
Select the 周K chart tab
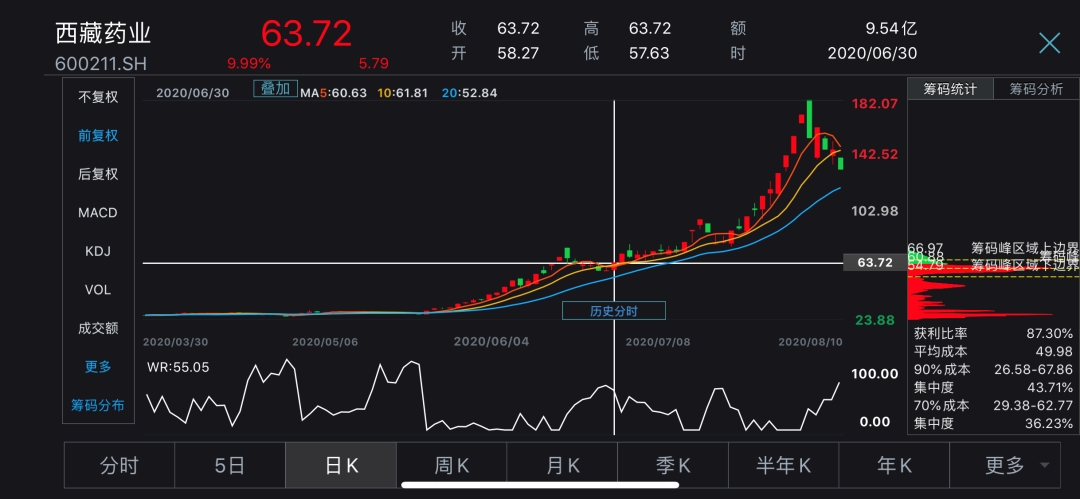coord(452,466)
